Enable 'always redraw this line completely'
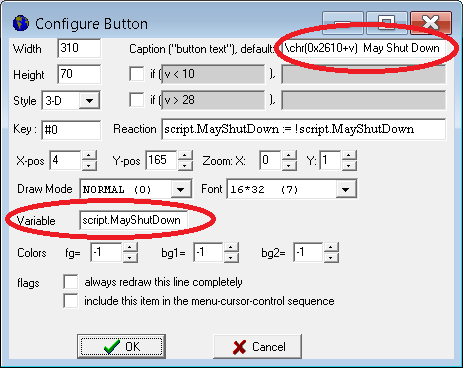The height and width of the screenshot is (368, 463). (71, 282)
